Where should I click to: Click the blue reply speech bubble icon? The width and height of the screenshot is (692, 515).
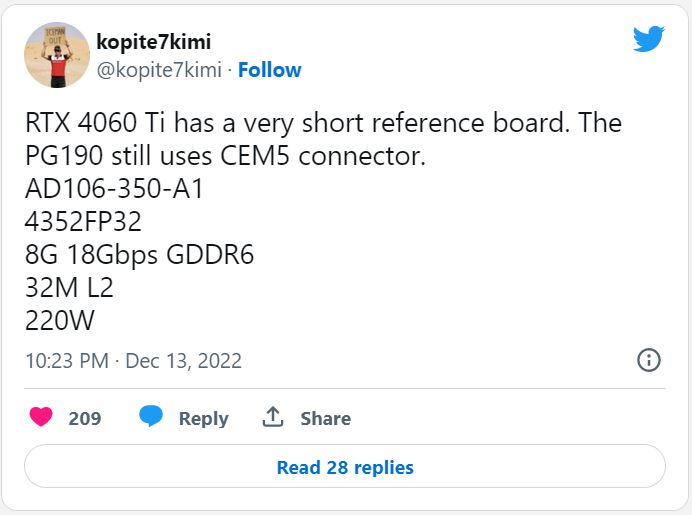150,416
